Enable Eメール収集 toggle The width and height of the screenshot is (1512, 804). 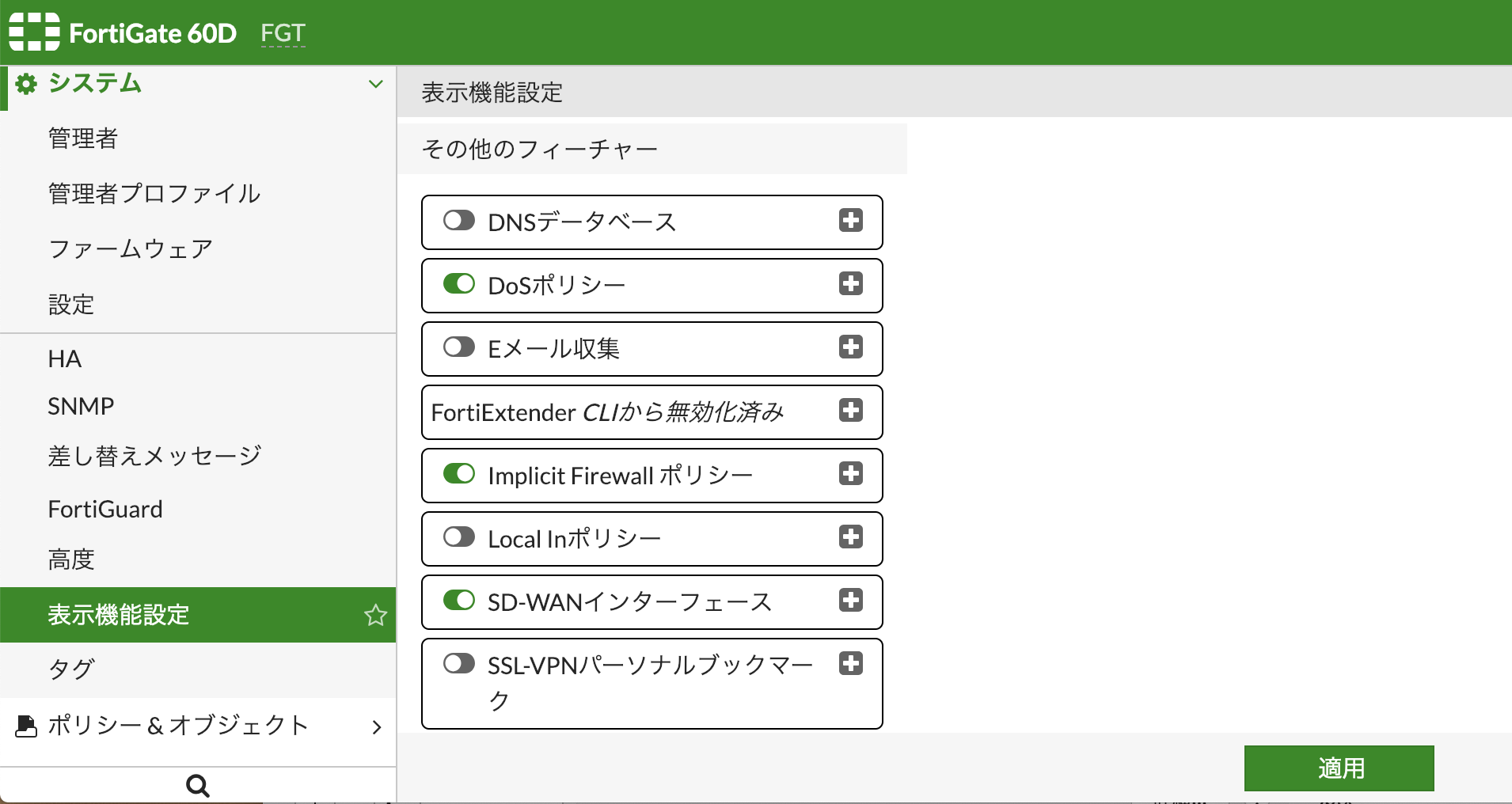tap(459, 347)
